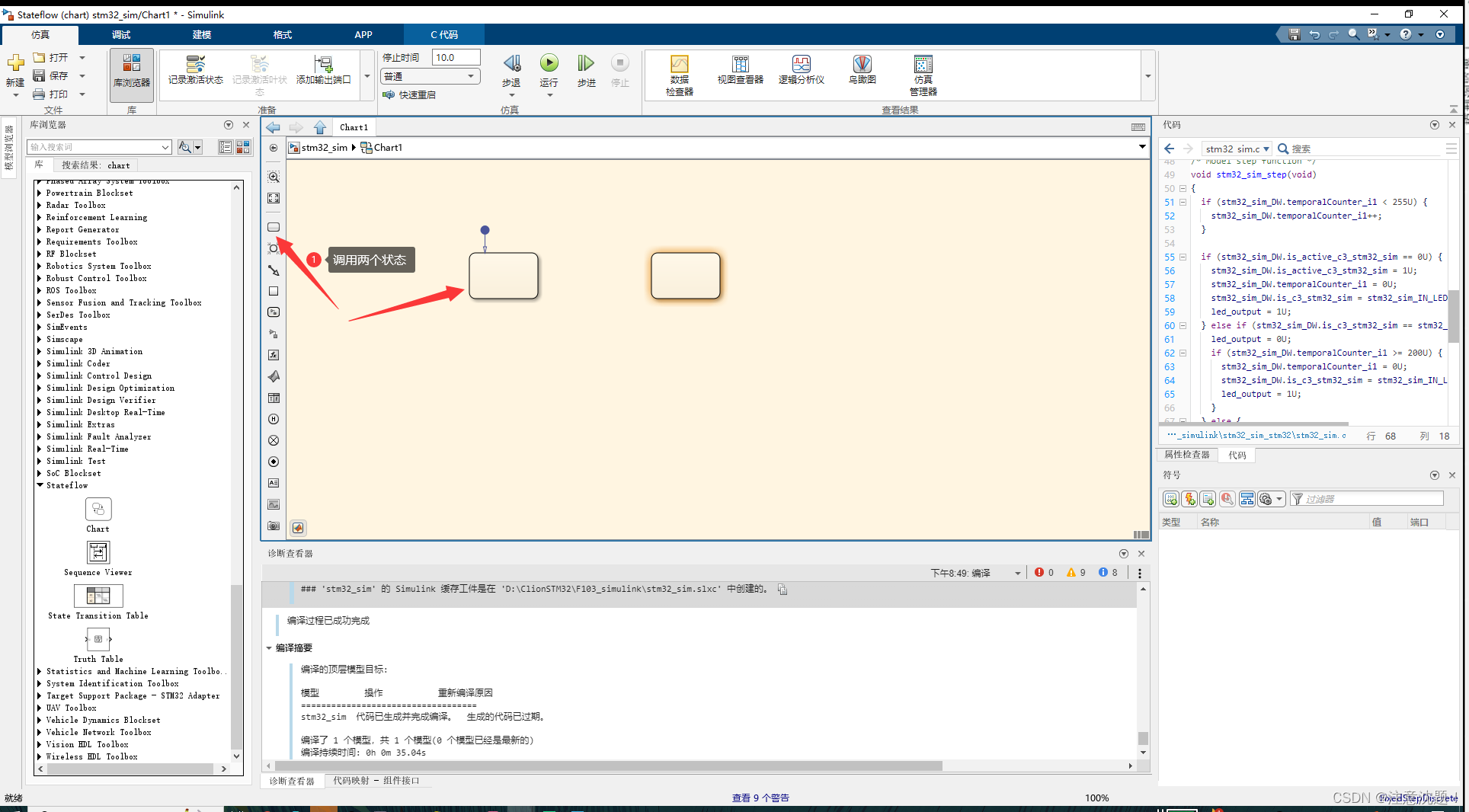
Task: Toggle Fast Restart (快速重启)
Action: (409, 94)
